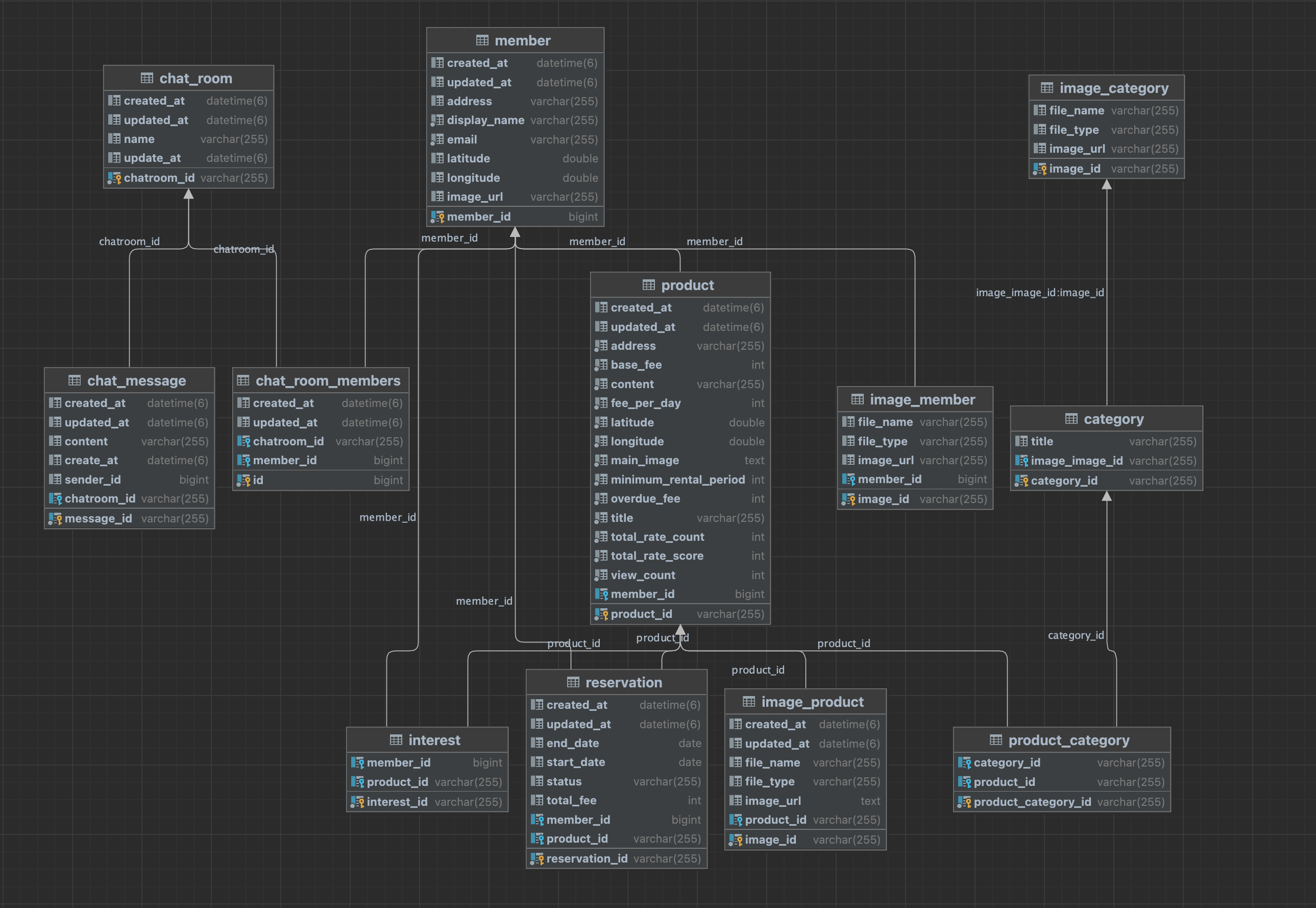Select image_url column in image_member

(915, 460)
